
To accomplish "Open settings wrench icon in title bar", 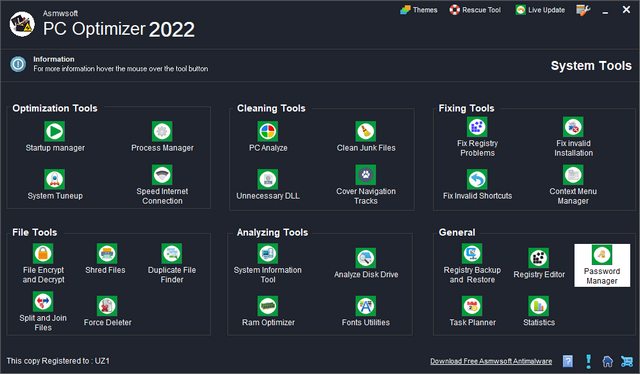I will point(583,10).
